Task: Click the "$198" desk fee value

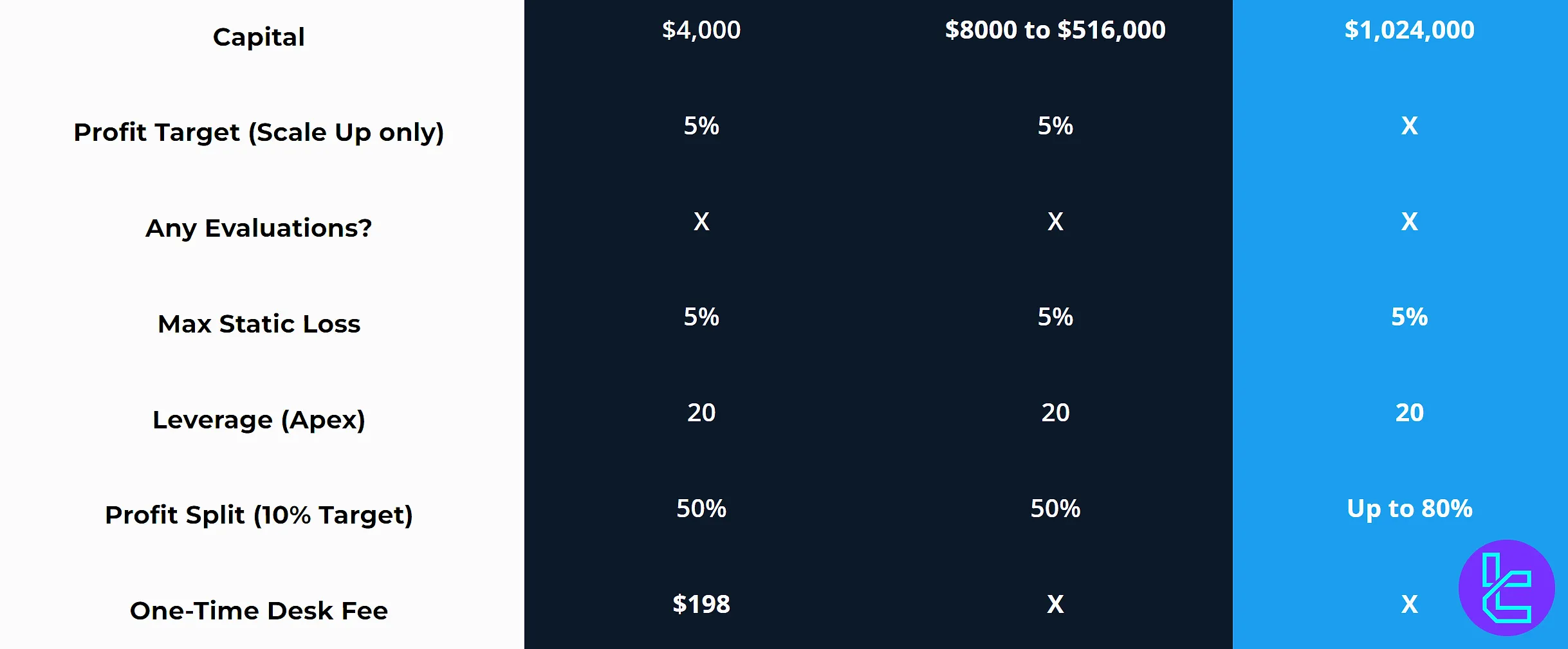Action: click(701, 605)
